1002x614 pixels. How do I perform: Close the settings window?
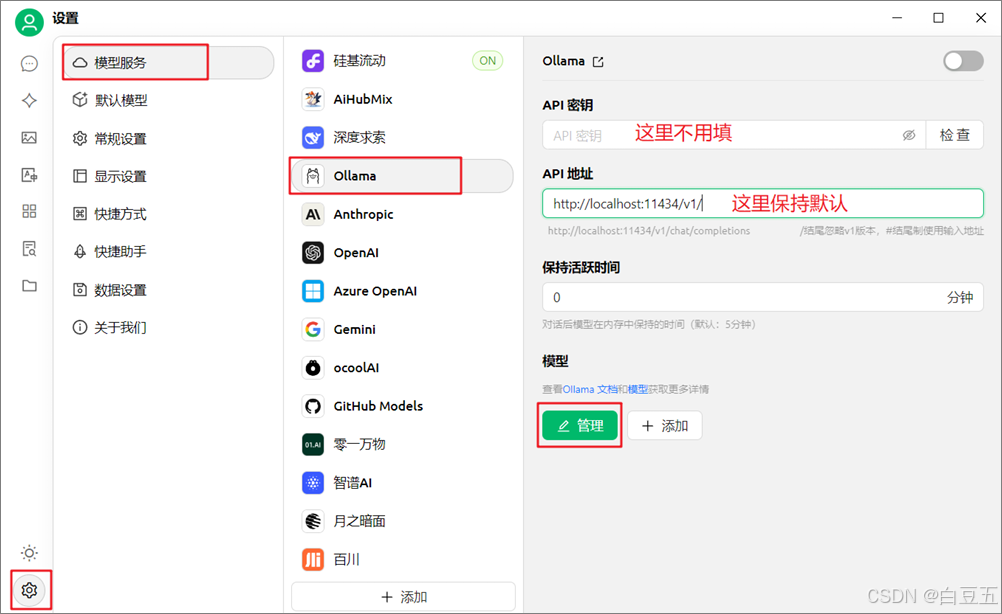coord(980,18)
